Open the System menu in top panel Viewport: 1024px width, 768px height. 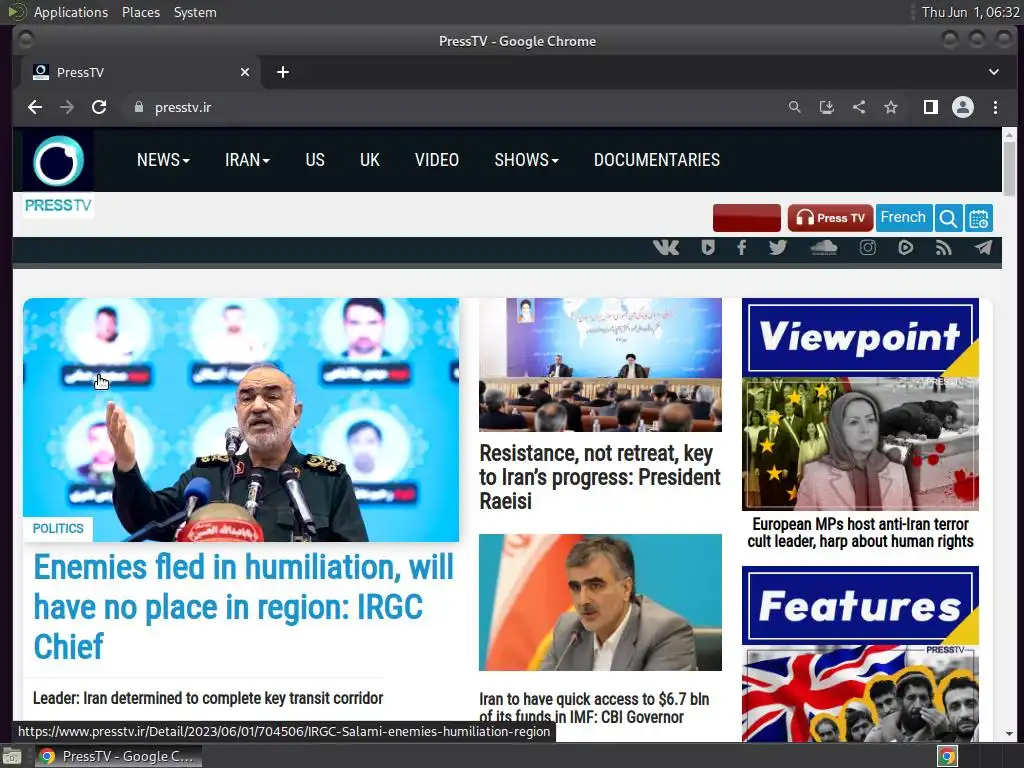coord(195,12)
